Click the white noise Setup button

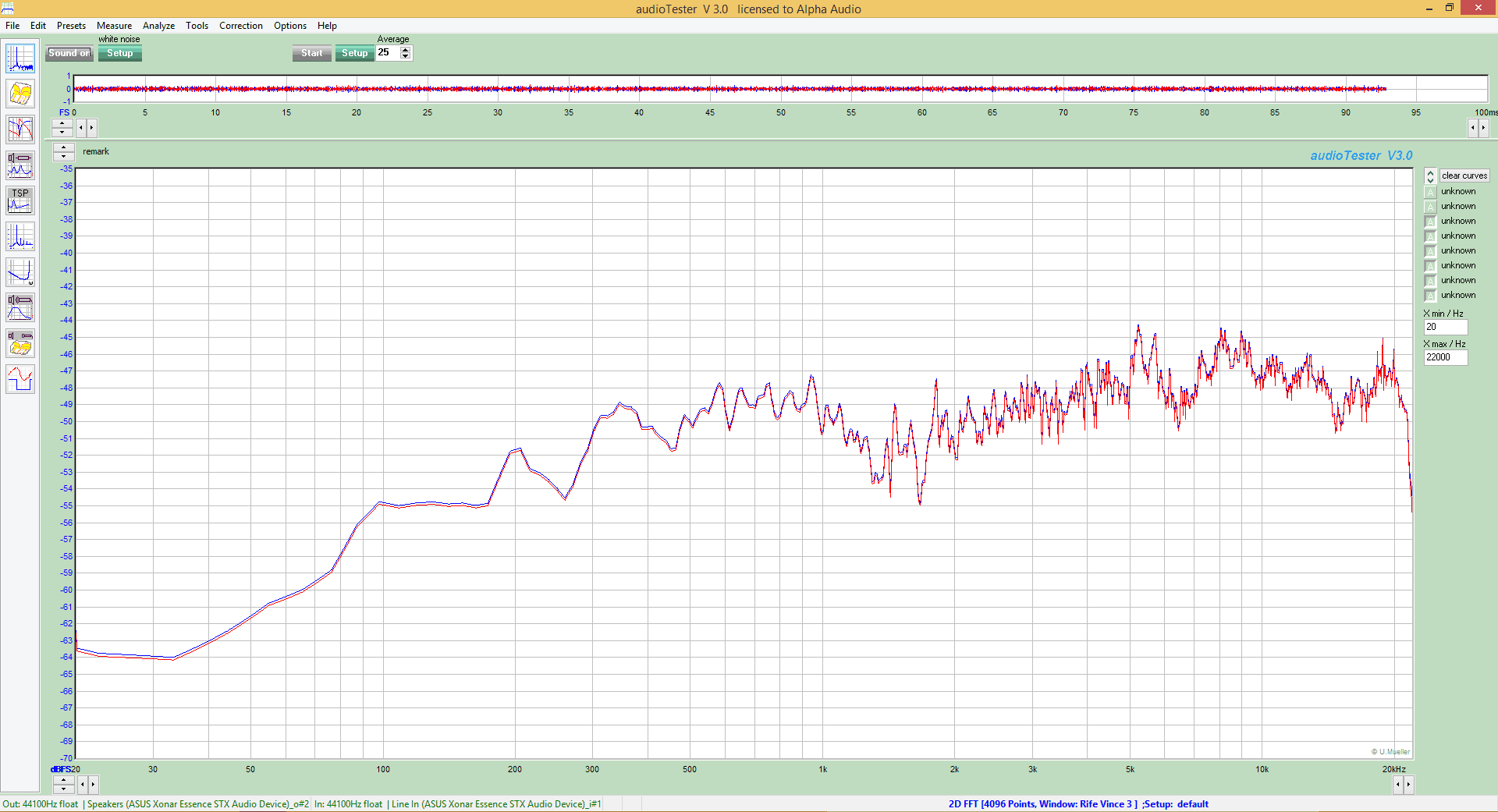tap(120, 53)
